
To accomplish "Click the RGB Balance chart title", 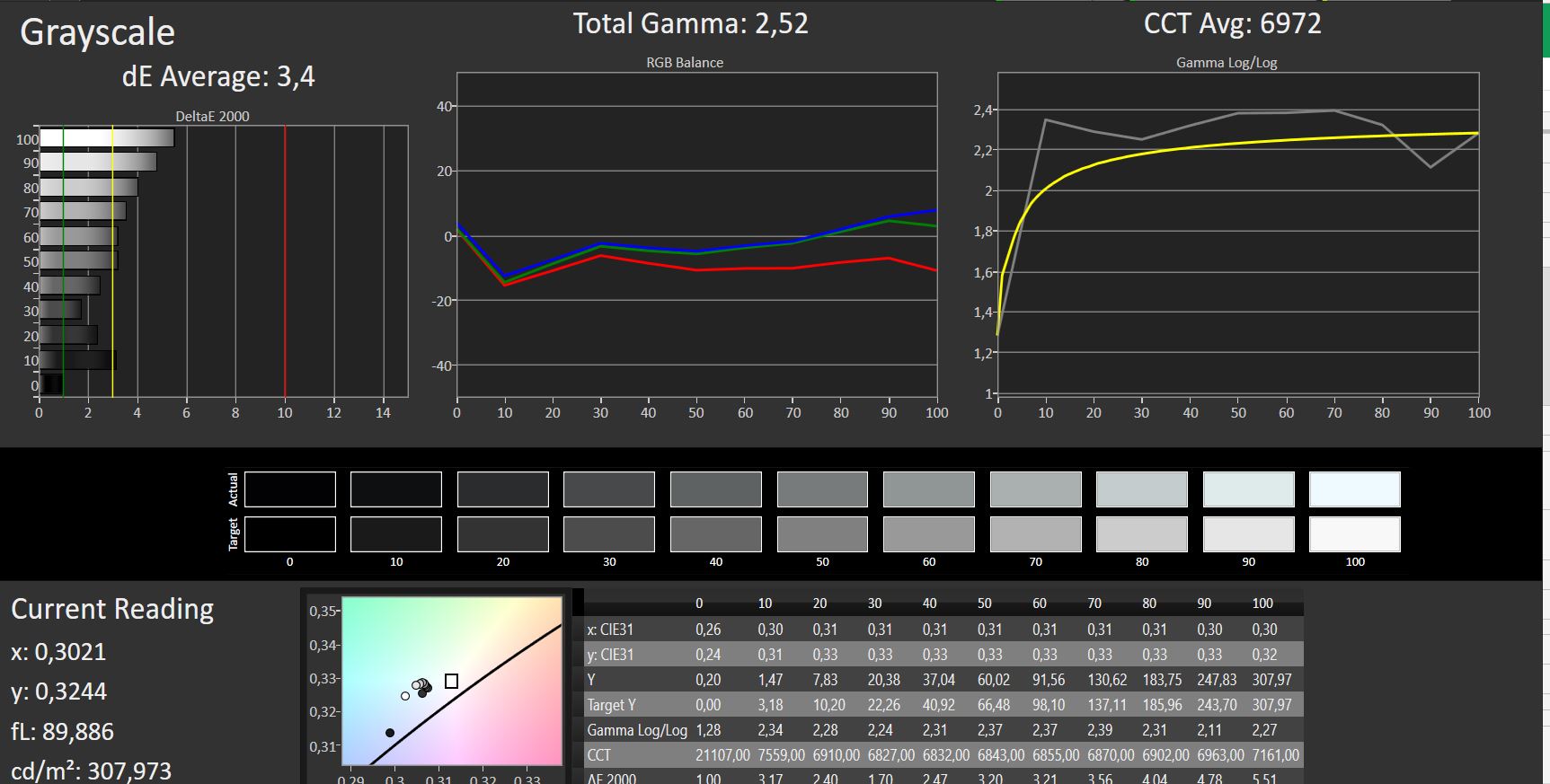I will [x=685, y=62].
